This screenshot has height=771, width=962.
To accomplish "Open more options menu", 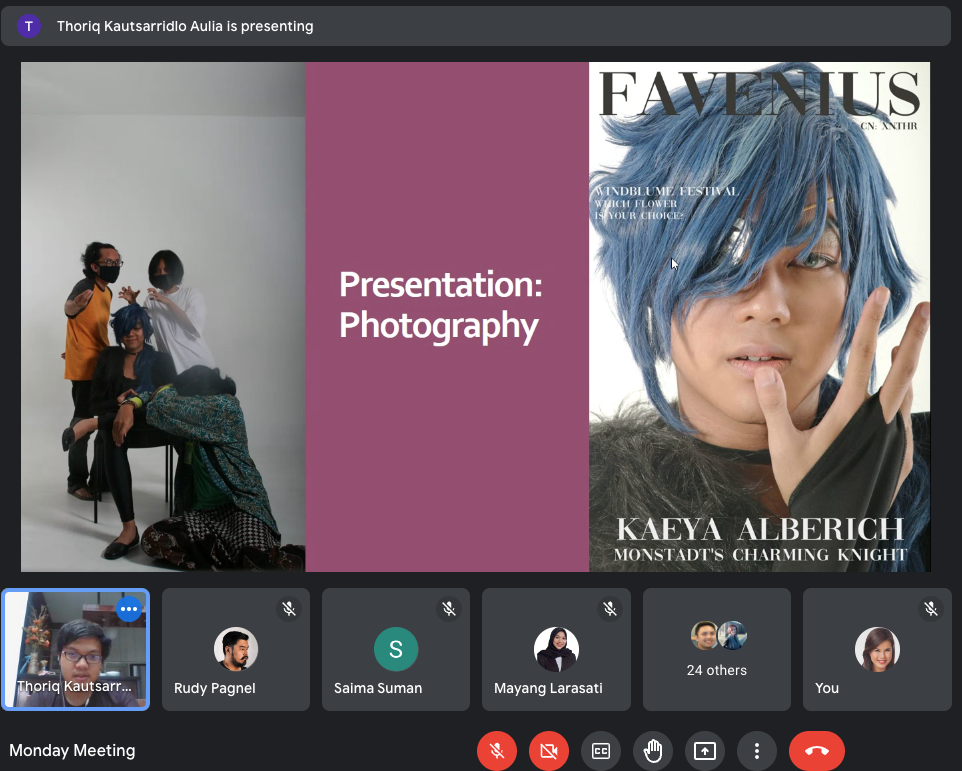I will click(x=756, y=751).
